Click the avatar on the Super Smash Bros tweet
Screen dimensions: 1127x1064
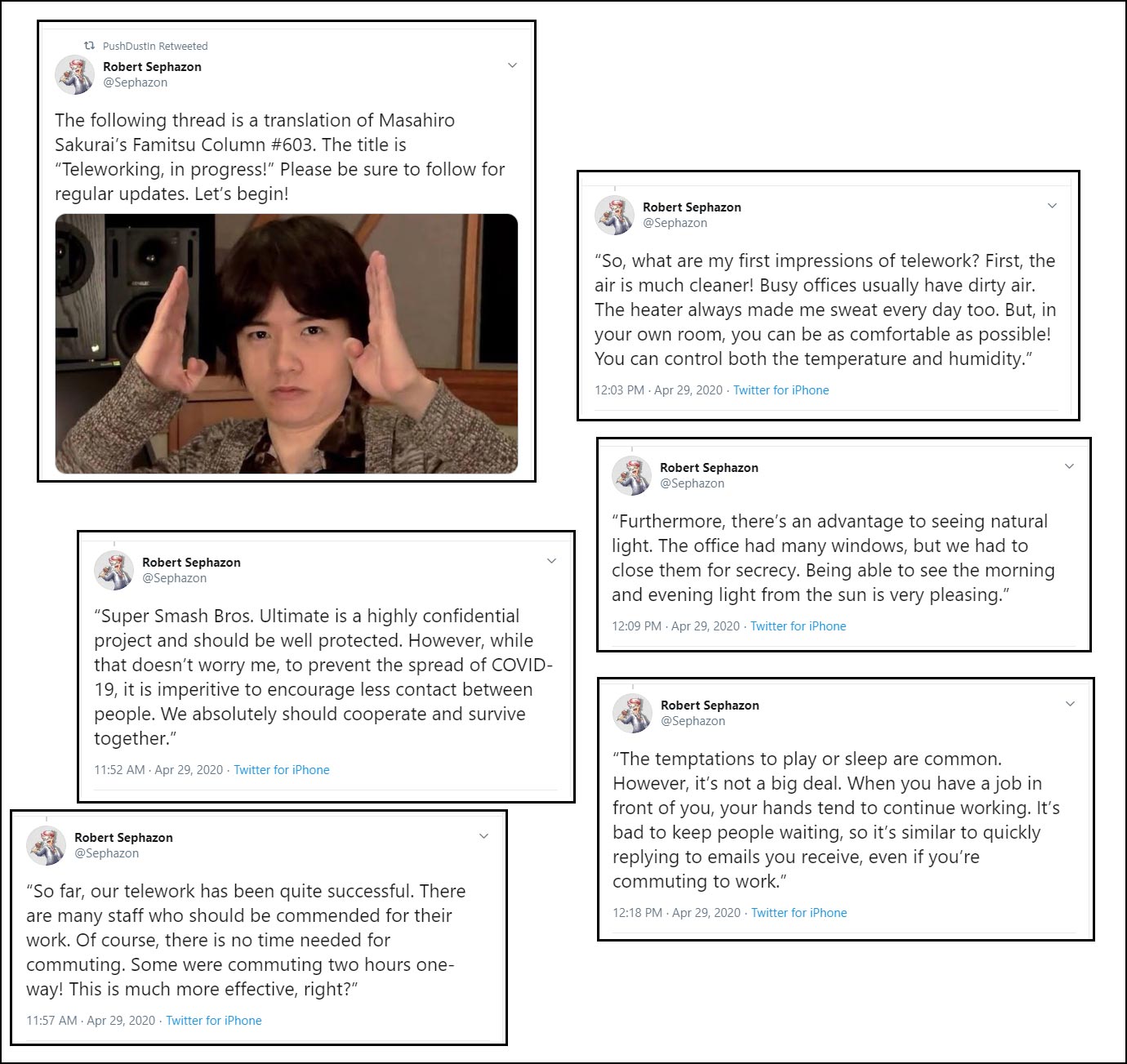point(115,569)
